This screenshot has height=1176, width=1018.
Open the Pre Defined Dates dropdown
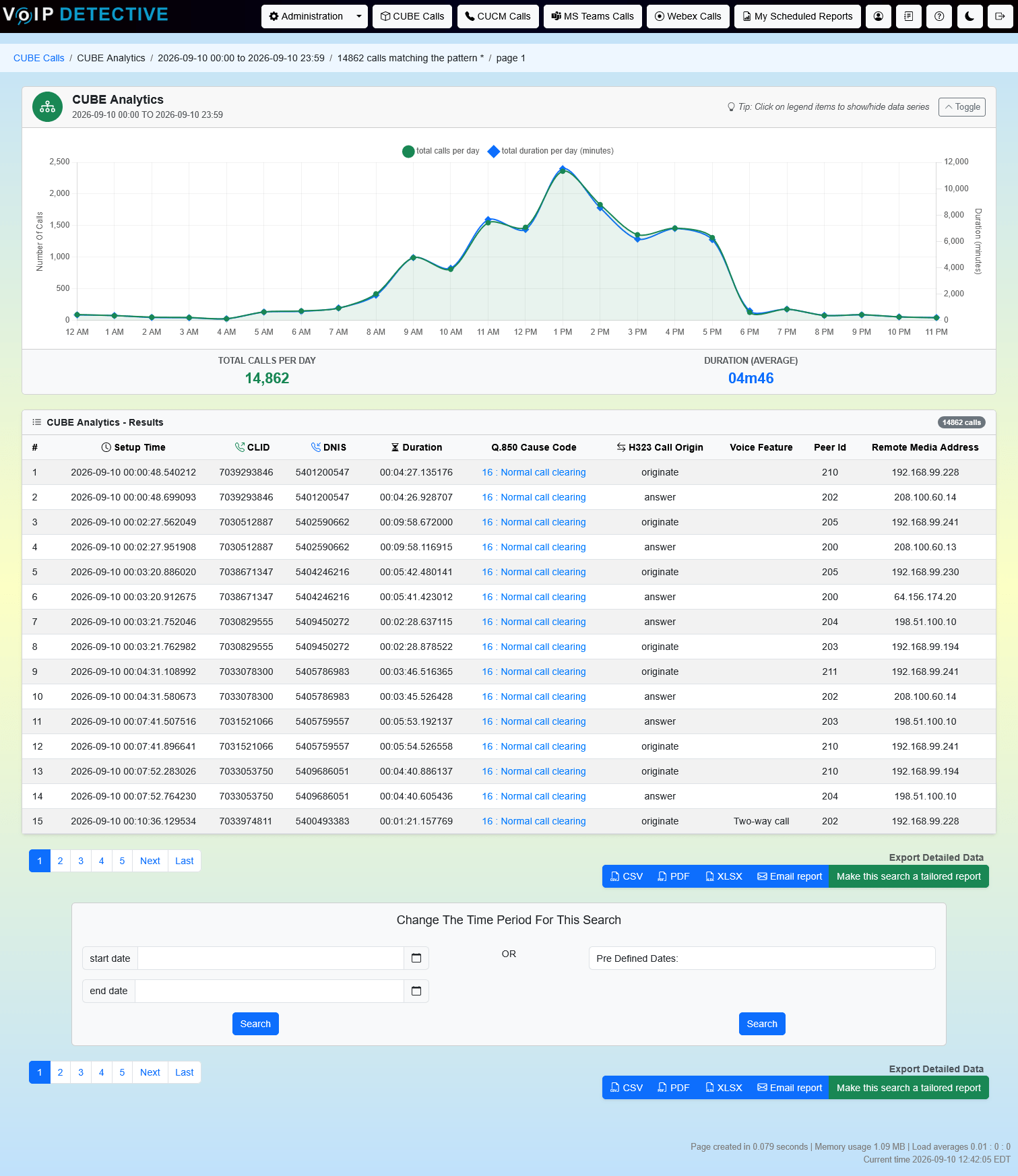pyautogui.click(x=762, y=958)
